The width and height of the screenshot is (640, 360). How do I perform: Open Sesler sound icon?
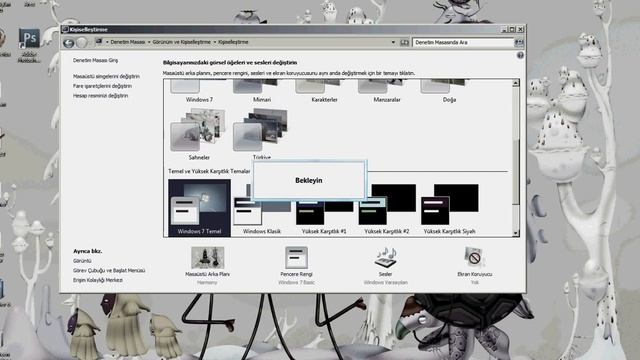(x=385, y=258)
